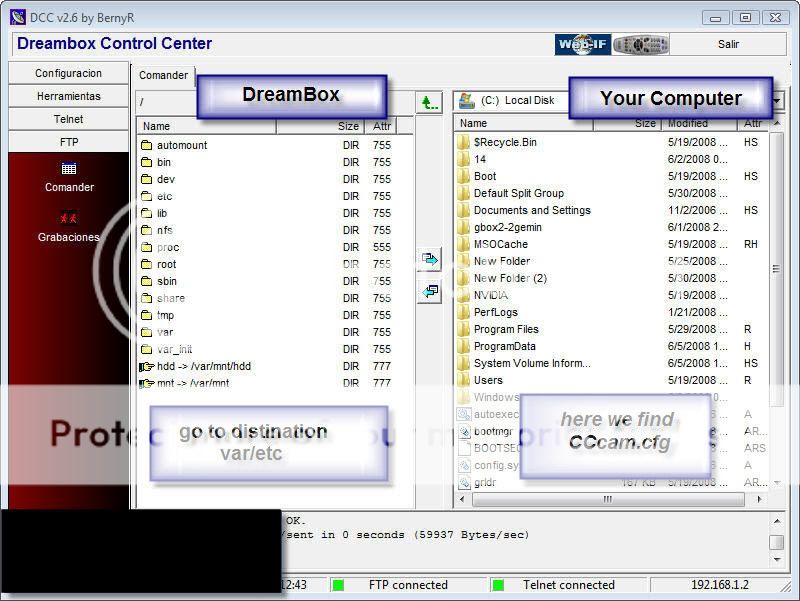Open the Configuracion panel

[x=69, y=73]
